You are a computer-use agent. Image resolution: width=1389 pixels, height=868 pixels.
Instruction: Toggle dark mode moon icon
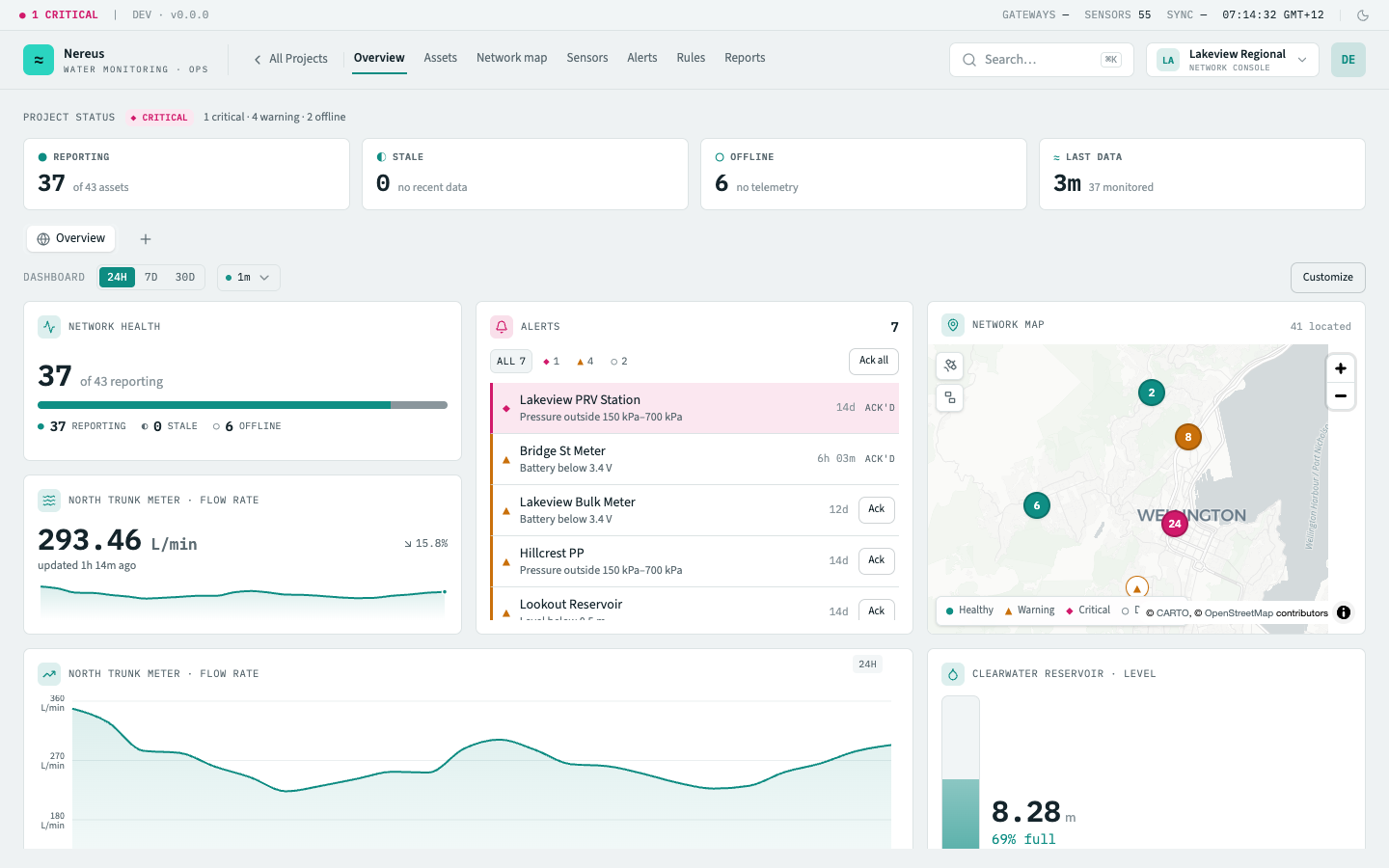pyautogui.click(x=1363, y=15)
